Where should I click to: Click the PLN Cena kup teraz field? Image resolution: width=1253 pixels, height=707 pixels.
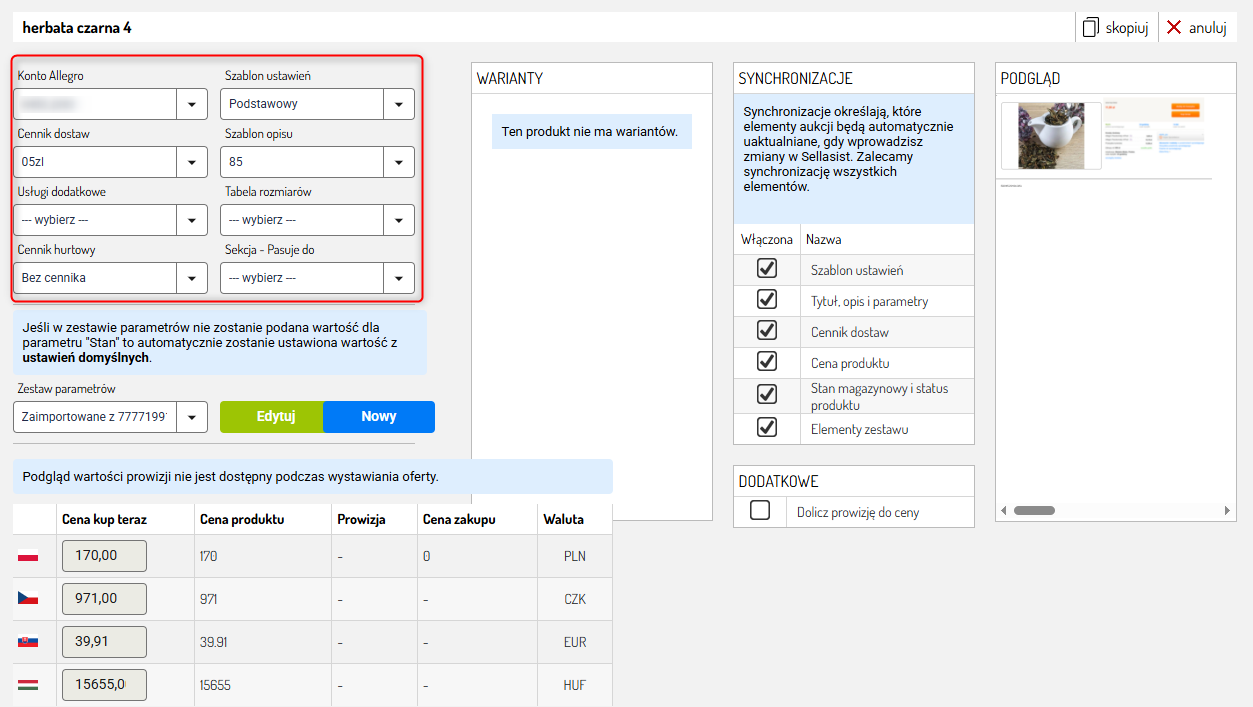[104, 556]
